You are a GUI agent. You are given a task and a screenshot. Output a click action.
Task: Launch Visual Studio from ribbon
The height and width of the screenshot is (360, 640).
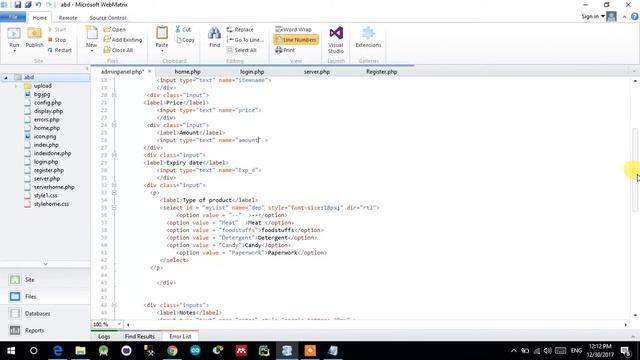[x=336, y=40]
